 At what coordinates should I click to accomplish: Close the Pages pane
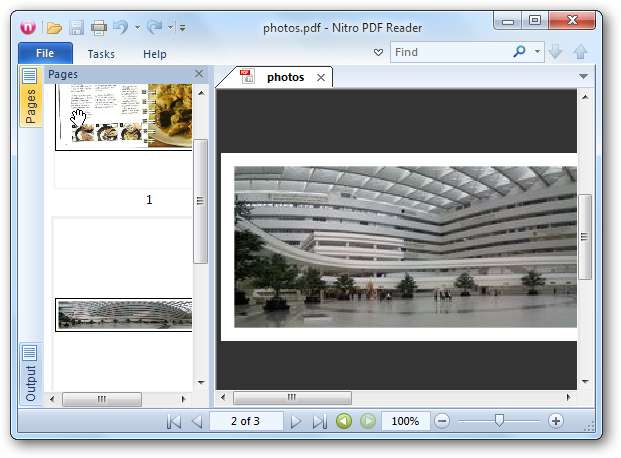coord(199,74)
